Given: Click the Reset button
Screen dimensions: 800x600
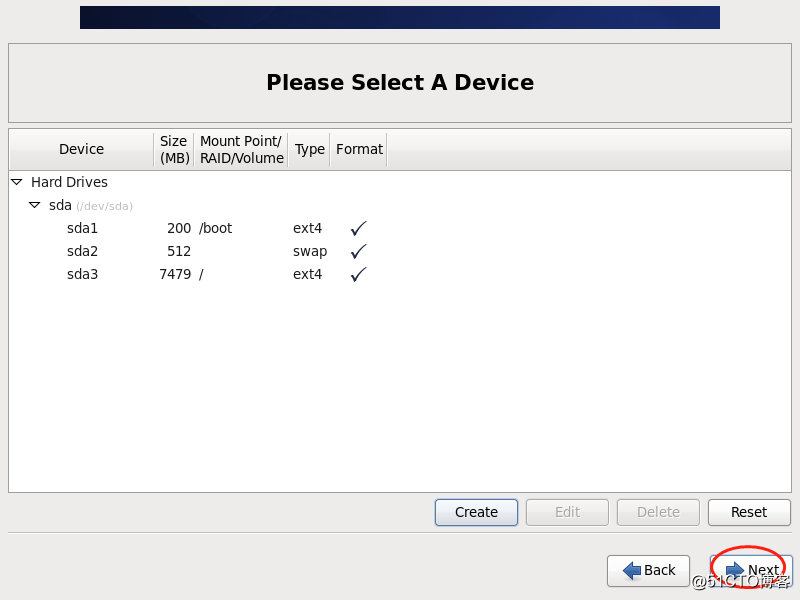Looking at the screenshot, I should click(749, 512).
